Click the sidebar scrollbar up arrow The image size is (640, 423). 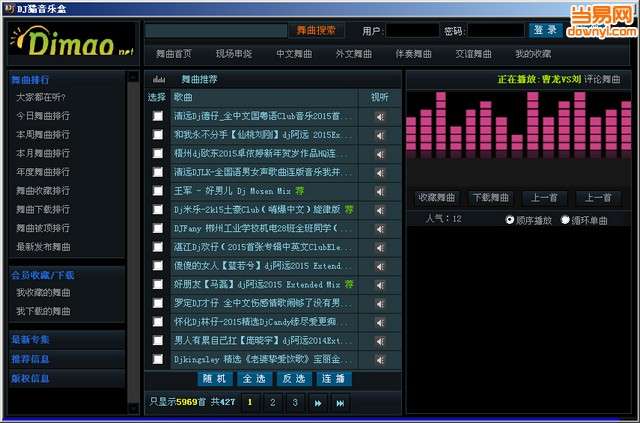133,76
